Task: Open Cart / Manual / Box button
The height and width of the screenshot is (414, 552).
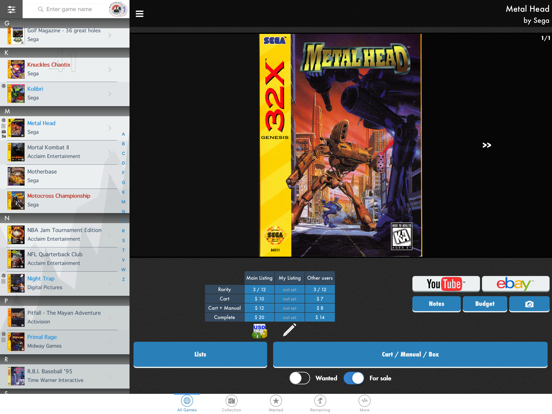Action: [410, 355]
